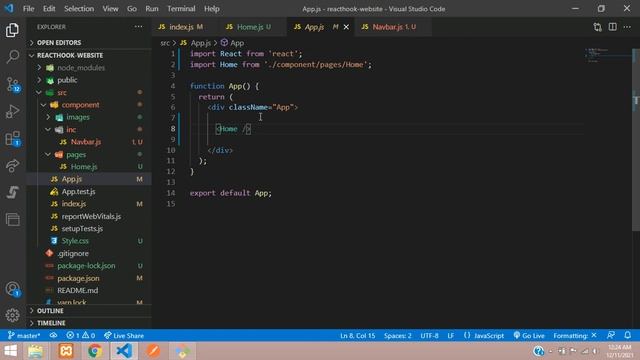The height and width of the screenshot is (360, 640).
Task: Switch to the Navbar.js tab
Action: [393, 27]
